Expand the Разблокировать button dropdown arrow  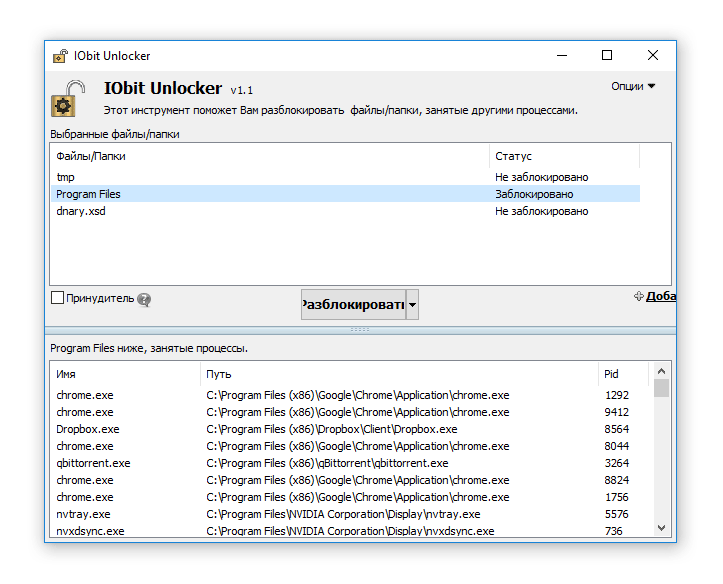coord(412,305)
